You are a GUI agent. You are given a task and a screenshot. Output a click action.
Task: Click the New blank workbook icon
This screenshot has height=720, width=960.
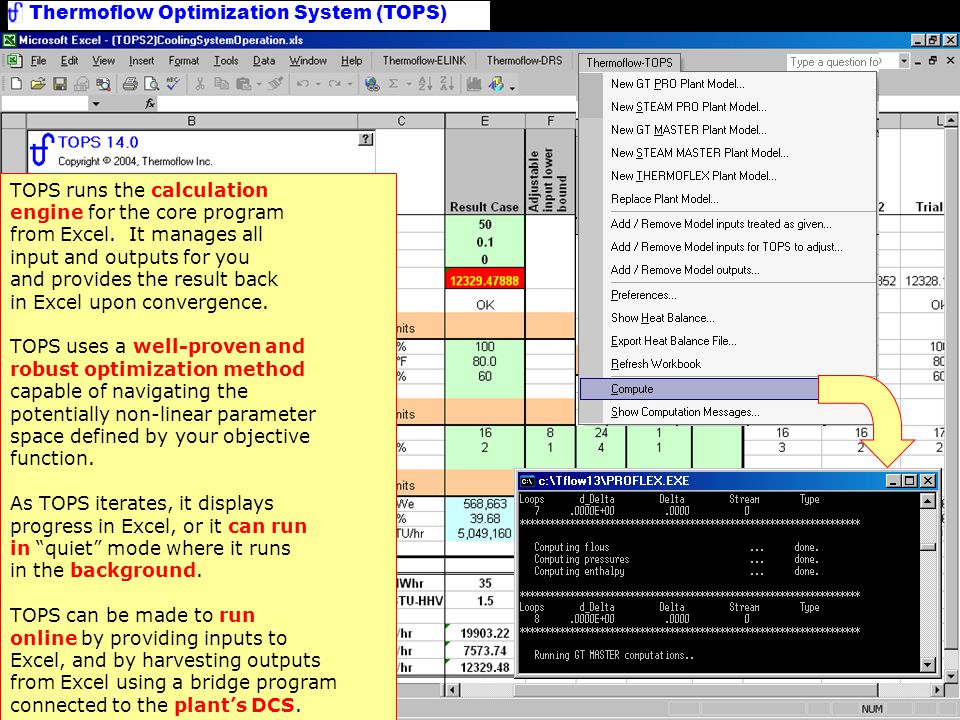(17, 84)
